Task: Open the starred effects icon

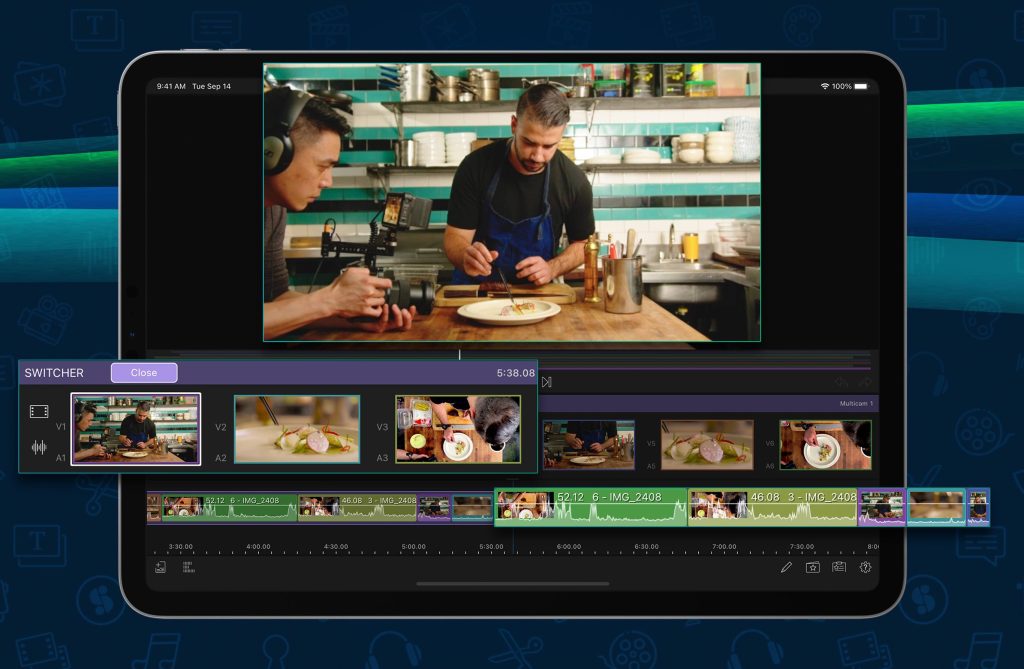Action: [x=813, y=567]
